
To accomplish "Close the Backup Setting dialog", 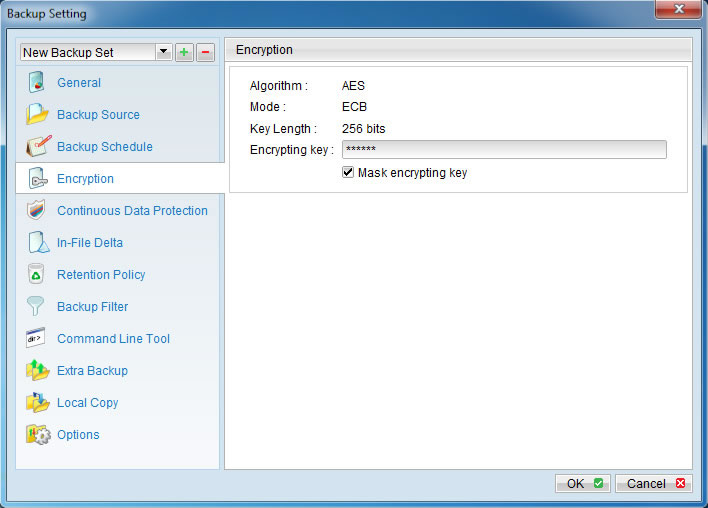I will 679,9.
